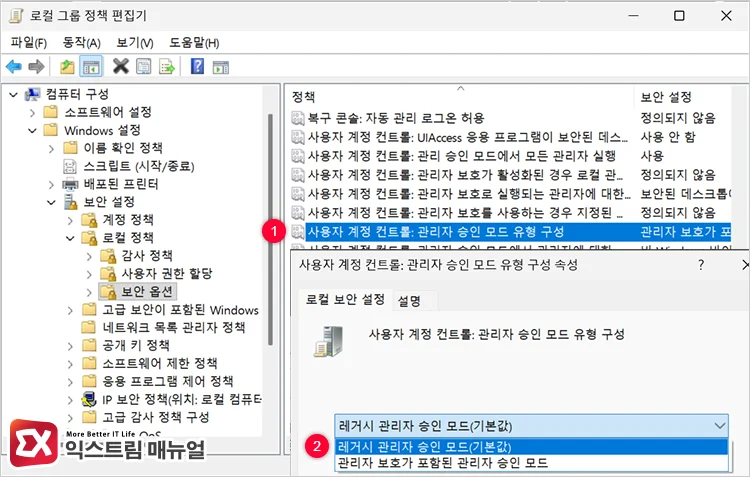Screen dimensions: 750x477
Task: Click the Delete X toolbar icon
Action: (x=121, y=66)
